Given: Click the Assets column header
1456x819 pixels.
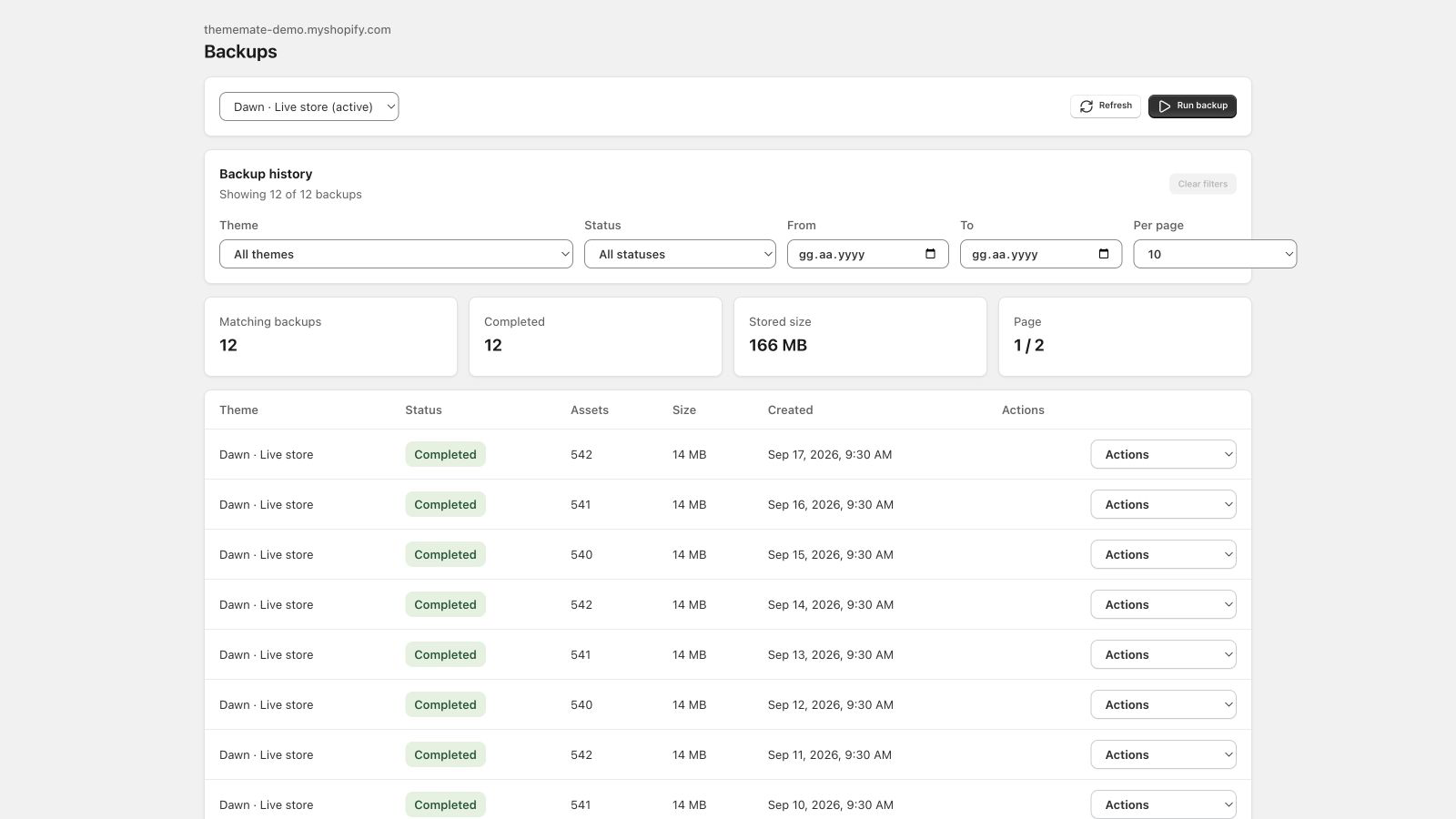Looking at the screenshot, I should pyautogui.click(x=590, y=409).
